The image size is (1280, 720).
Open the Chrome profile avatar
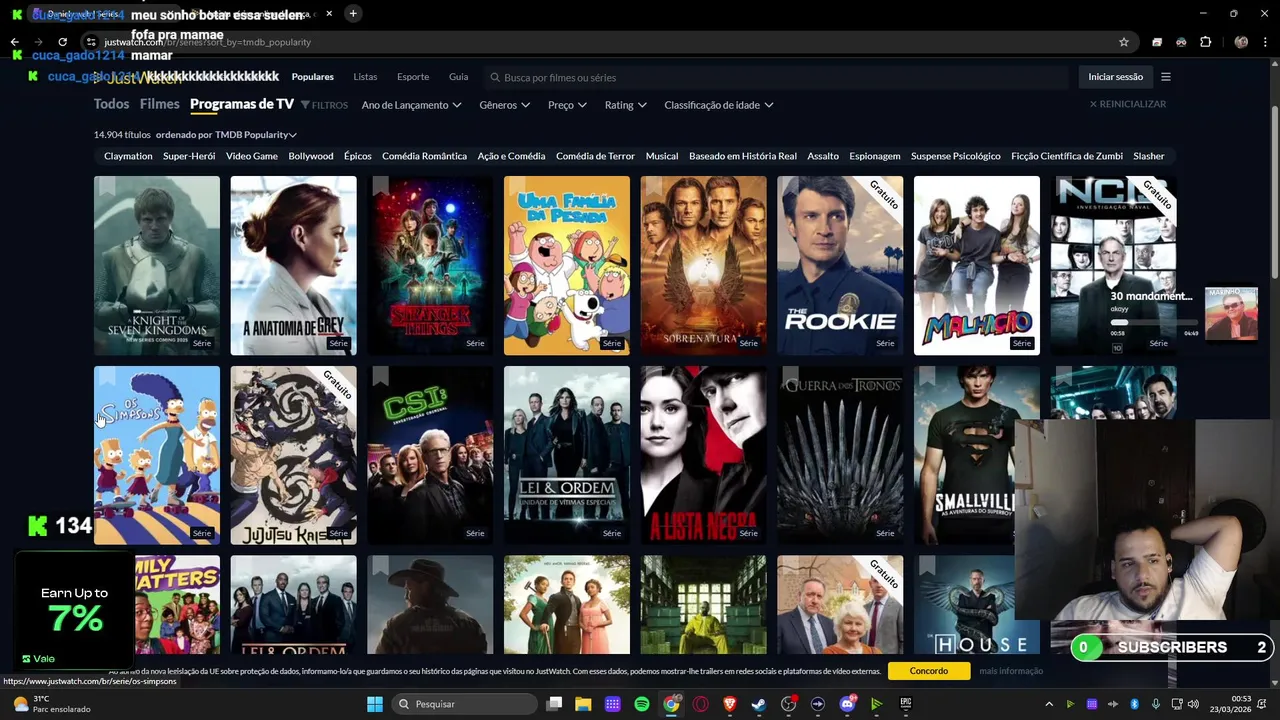point(1241,42)
